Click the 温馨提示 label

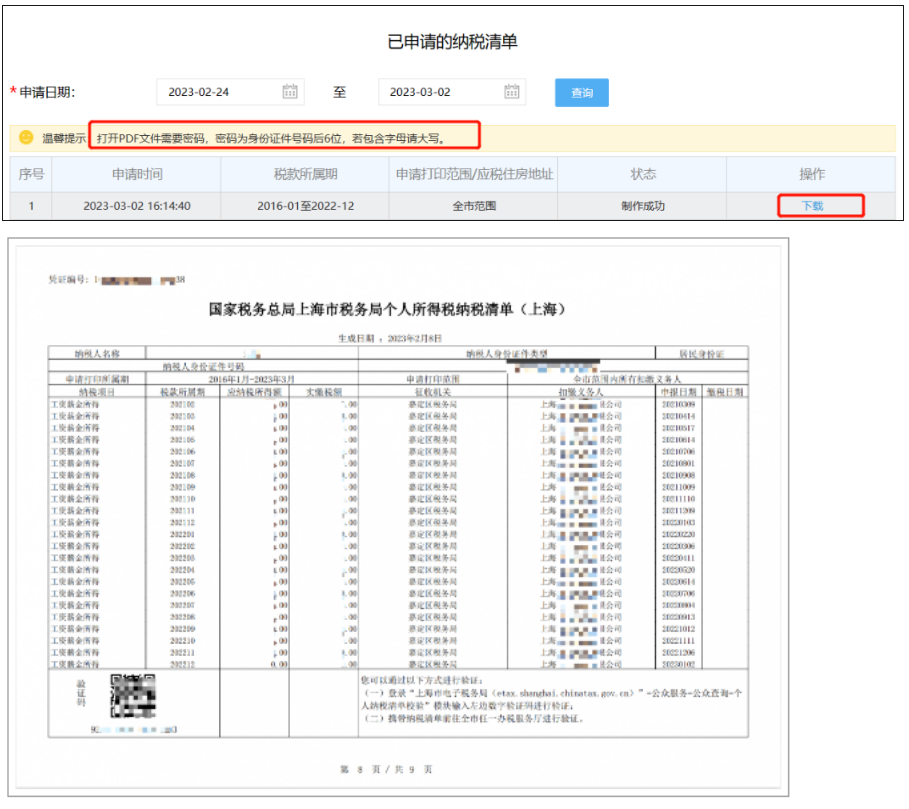click(x=64, y=138)
